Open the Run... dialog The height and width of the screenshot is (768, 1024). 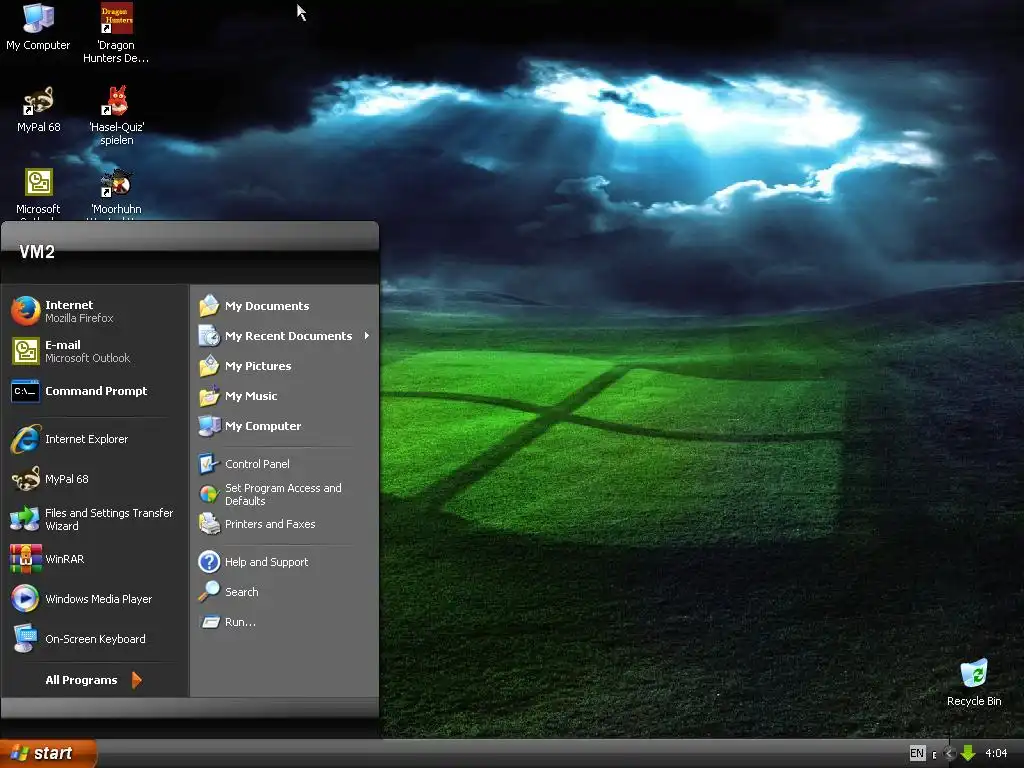(x=285, y=622)
